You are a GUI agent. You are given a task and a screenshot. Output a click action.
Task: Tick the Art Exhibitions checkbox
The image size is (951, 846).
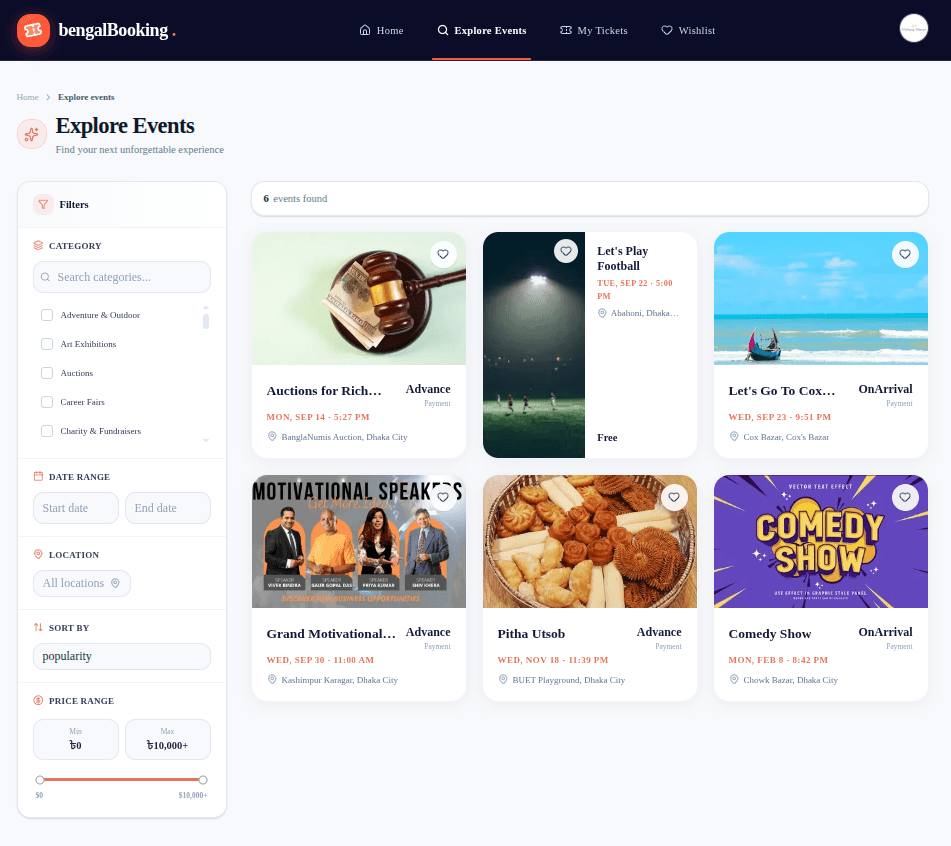coord(47,344)
